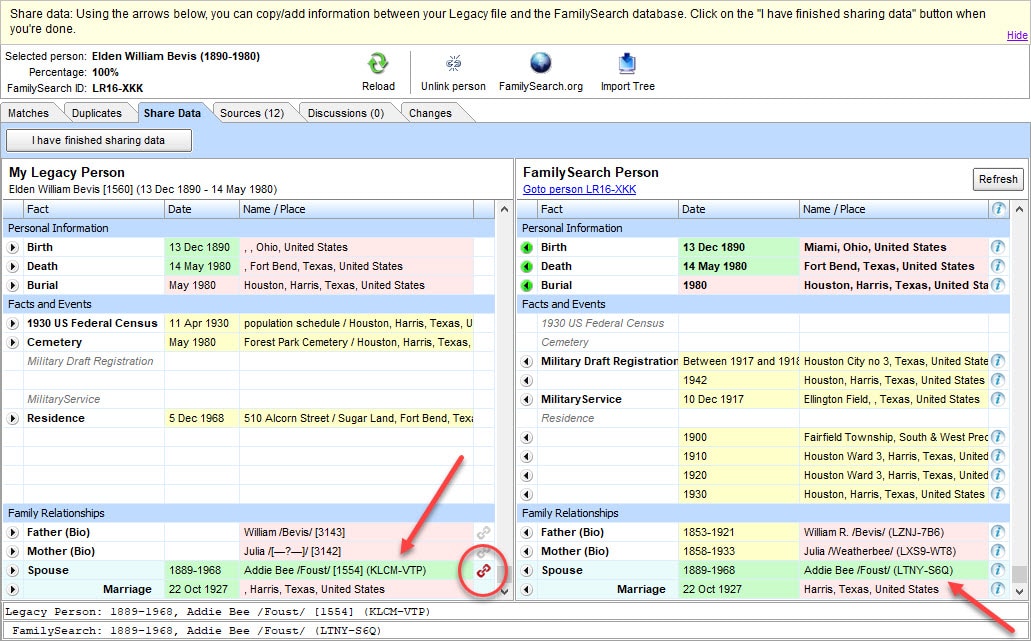The width and height of the screenshot is (1031, 641).
Task: Copy FamilySearch Mother (Bio) arrow
Action: click(x=527, y=552)
